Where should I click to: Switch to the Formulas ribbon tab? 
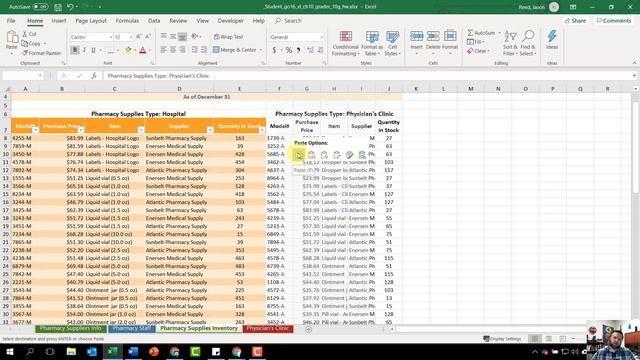[127, 20]
